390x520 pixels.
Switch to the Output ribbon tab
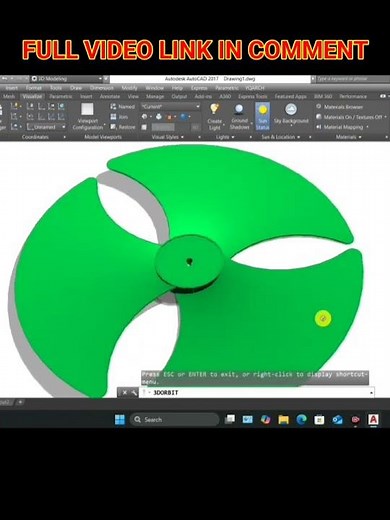point(179,97)
